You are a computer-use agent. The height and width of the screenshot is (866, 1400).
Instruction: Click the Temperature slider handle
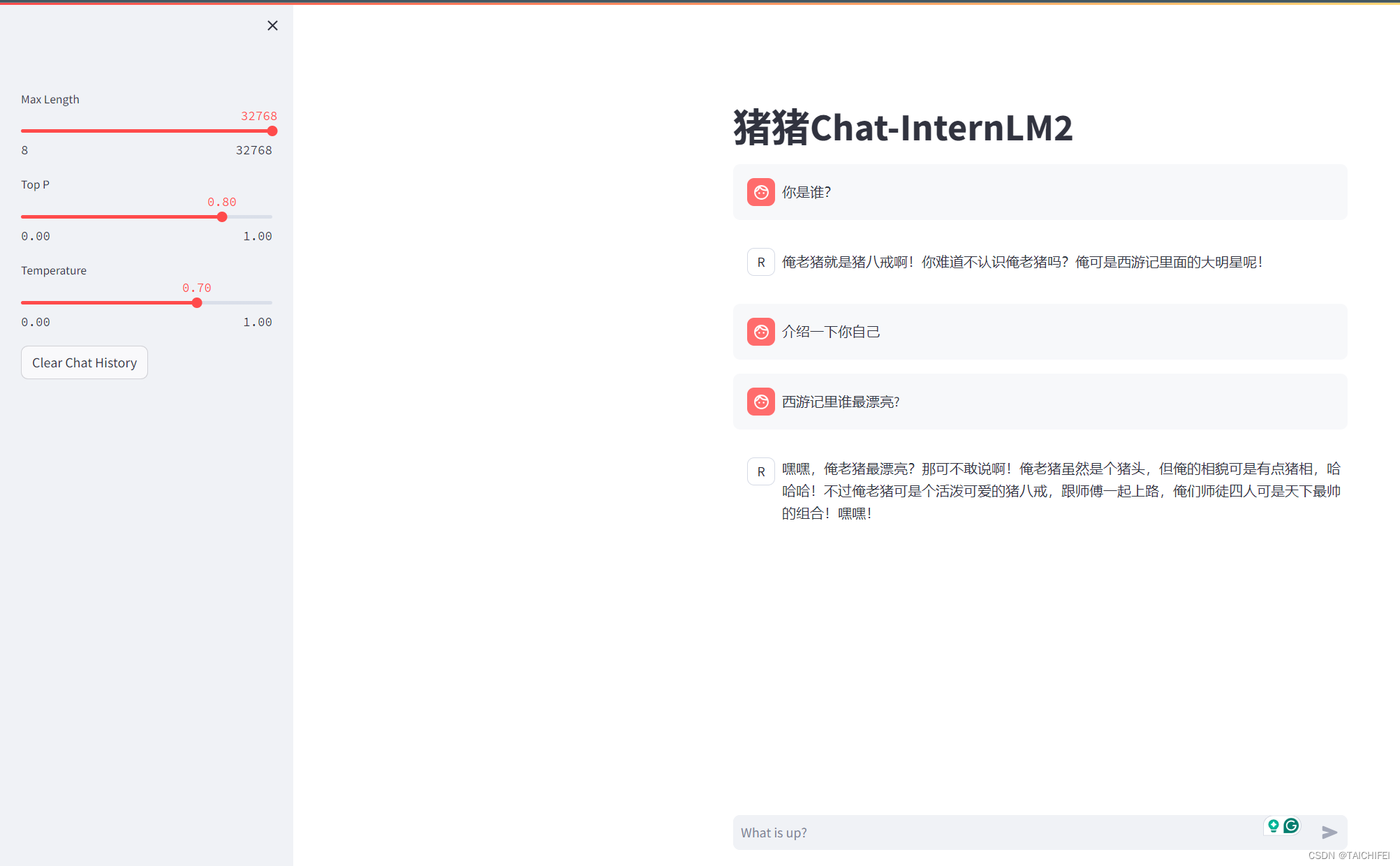197,302
